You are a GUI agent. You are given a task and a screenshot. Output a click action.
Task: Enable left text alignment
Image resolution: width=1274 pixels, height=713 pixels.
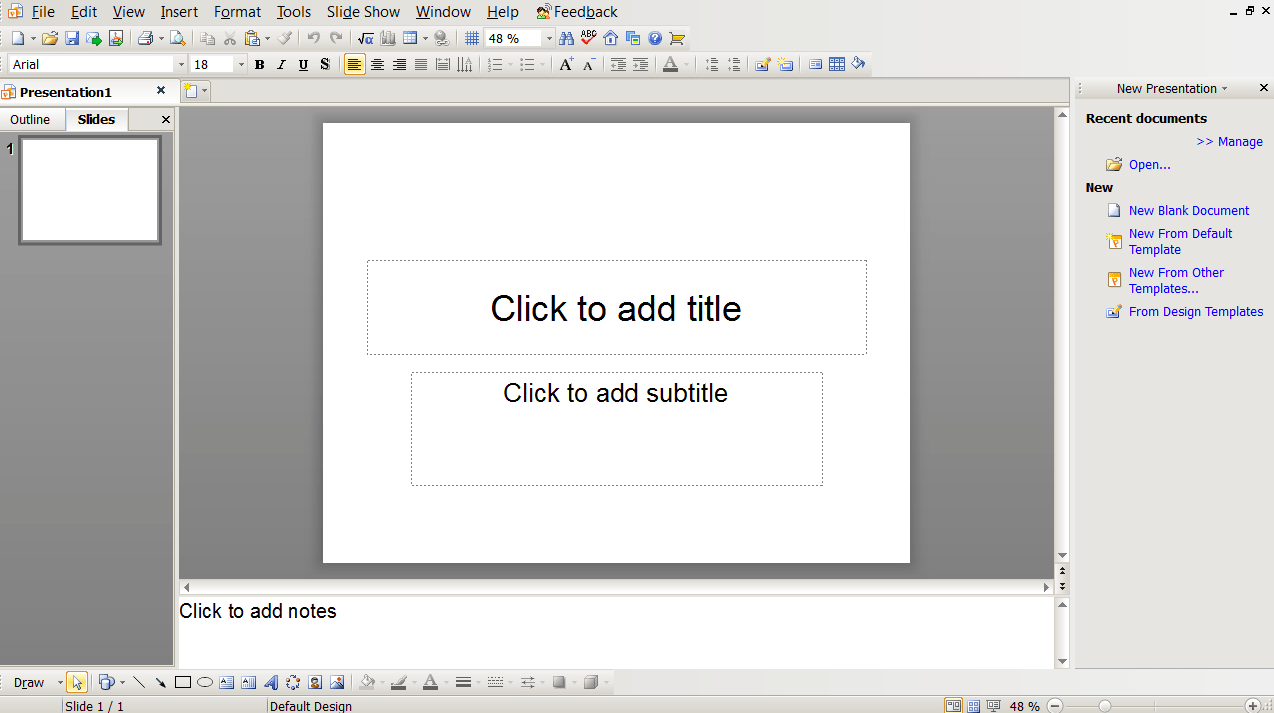[x=355, y=64]
